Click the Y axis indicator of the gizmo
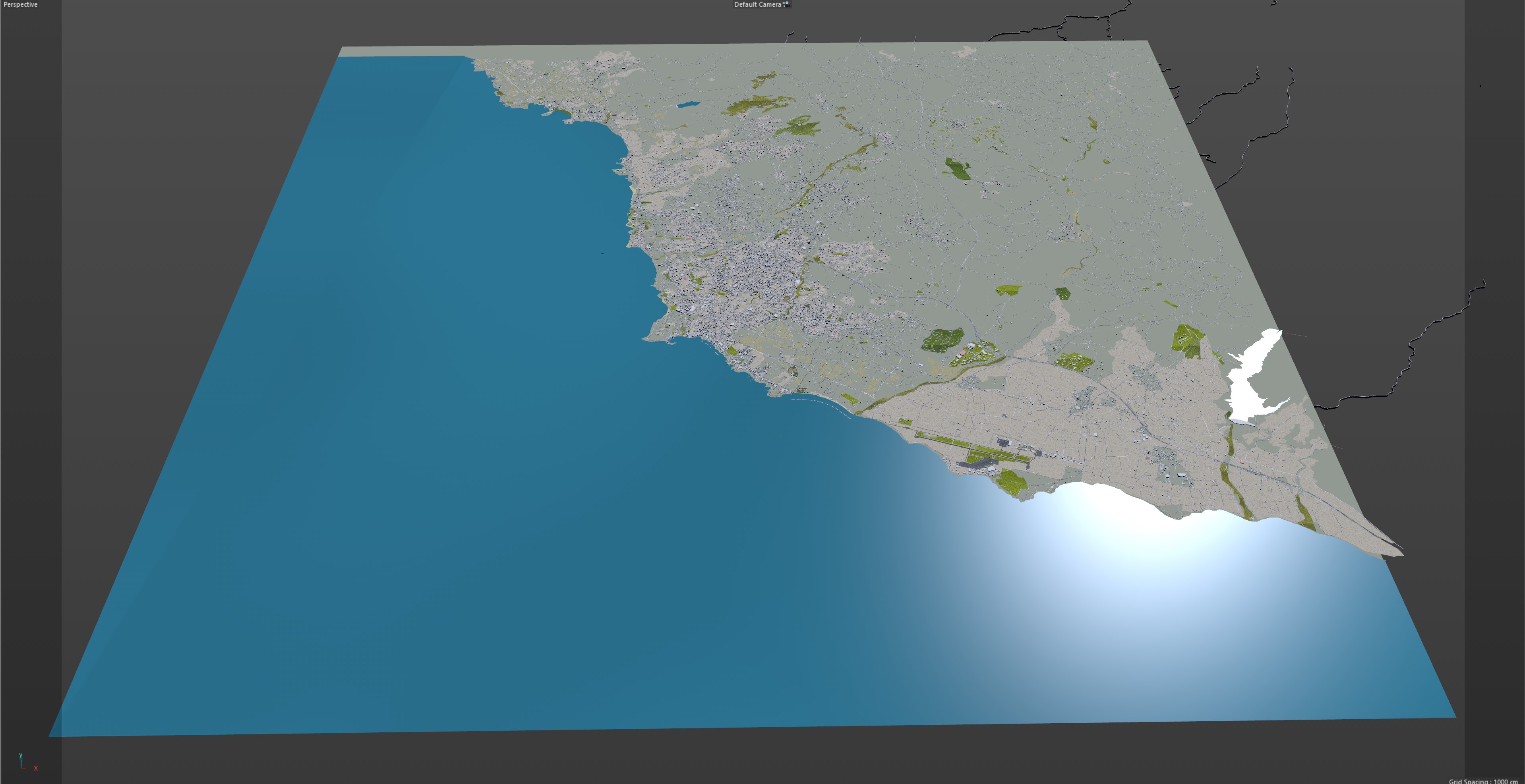The image size is (1525, 784). pos(21,756)
